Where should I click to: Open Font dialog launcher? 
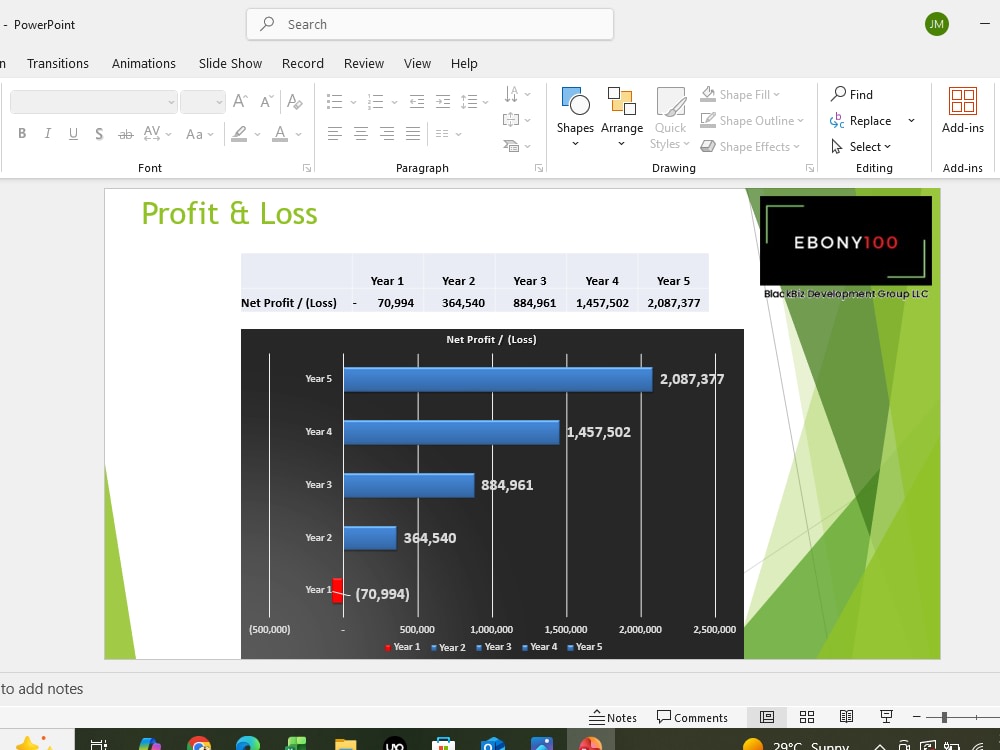tap(307, 168)
